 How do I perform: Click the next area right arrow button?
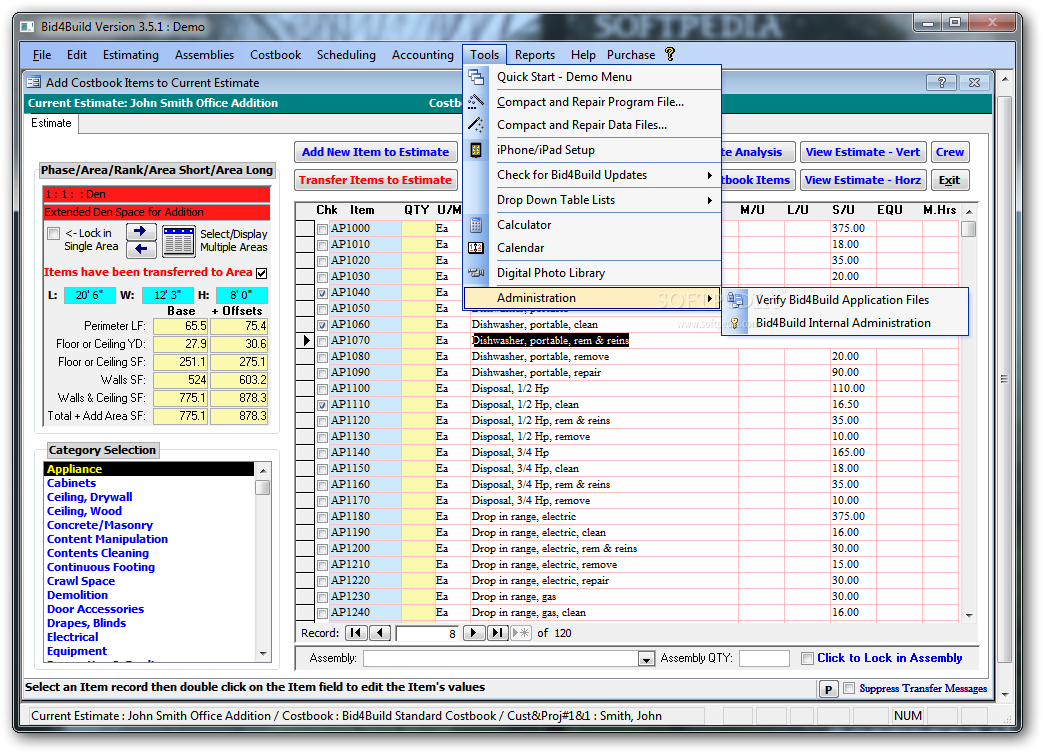pyautogui.click(x=141, y=231)
